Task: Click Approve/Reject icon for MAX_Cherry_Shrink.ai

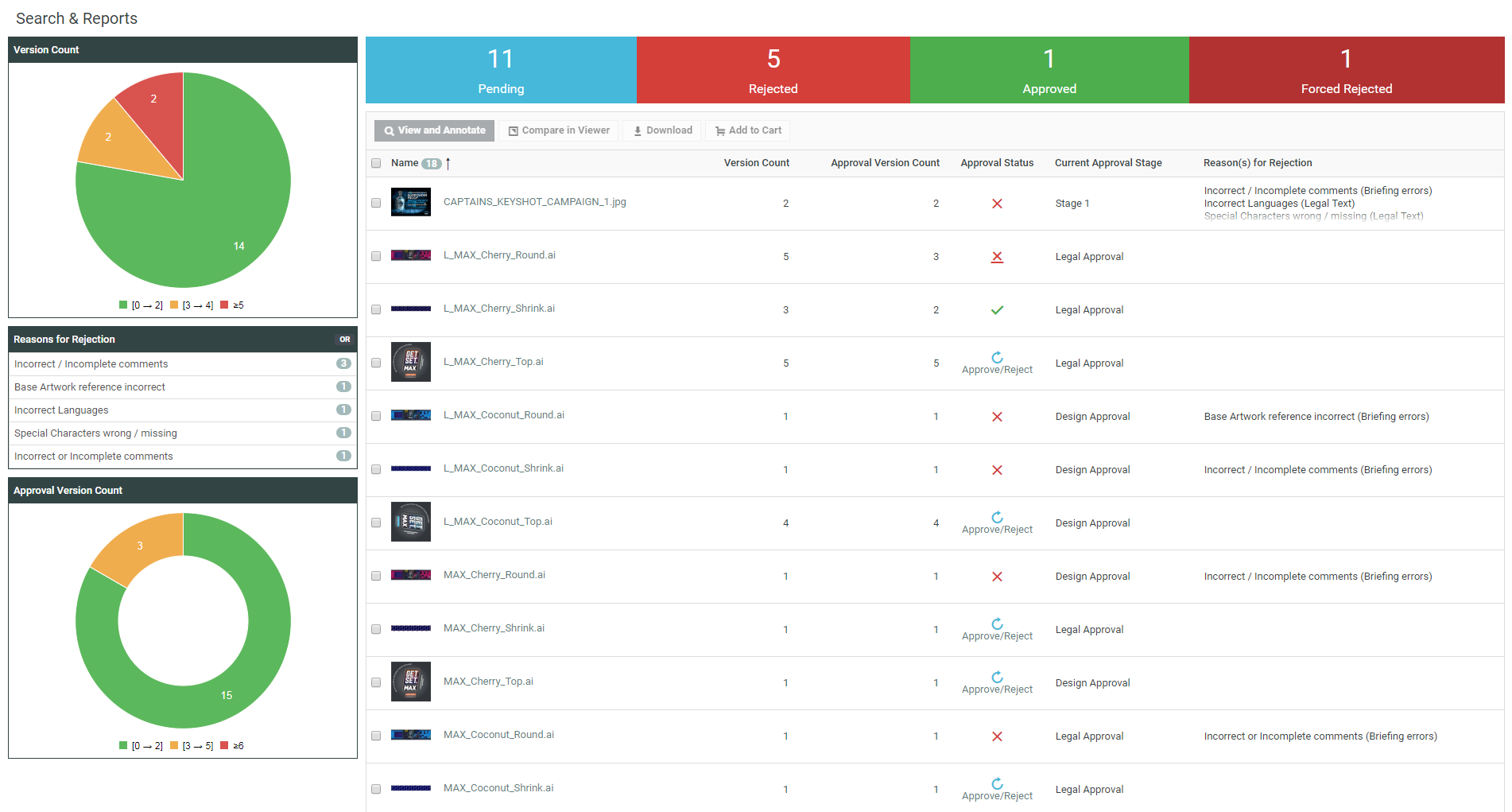Action: (997, 625)
